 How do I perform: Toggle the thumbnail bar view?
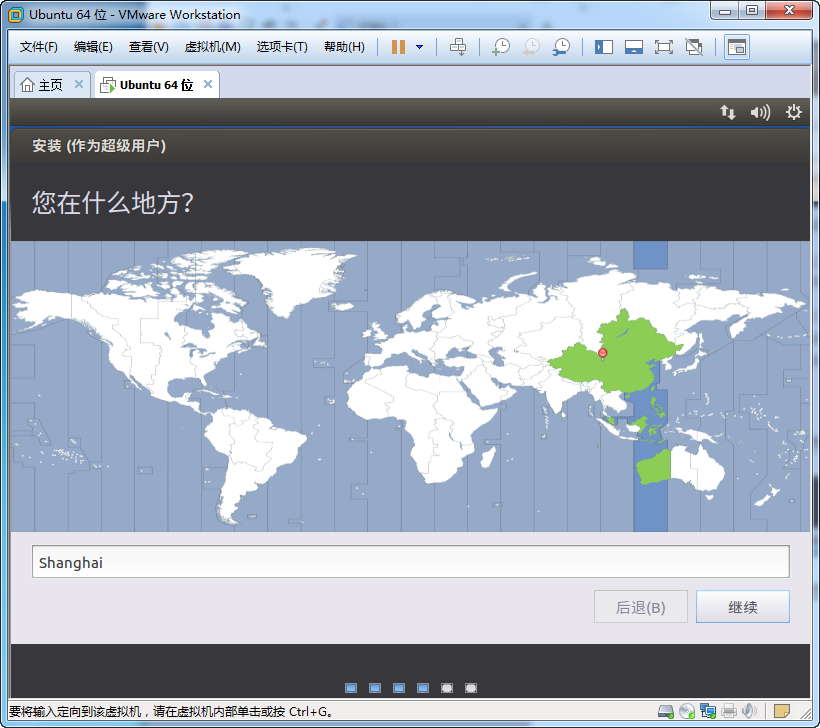[634, 47]
